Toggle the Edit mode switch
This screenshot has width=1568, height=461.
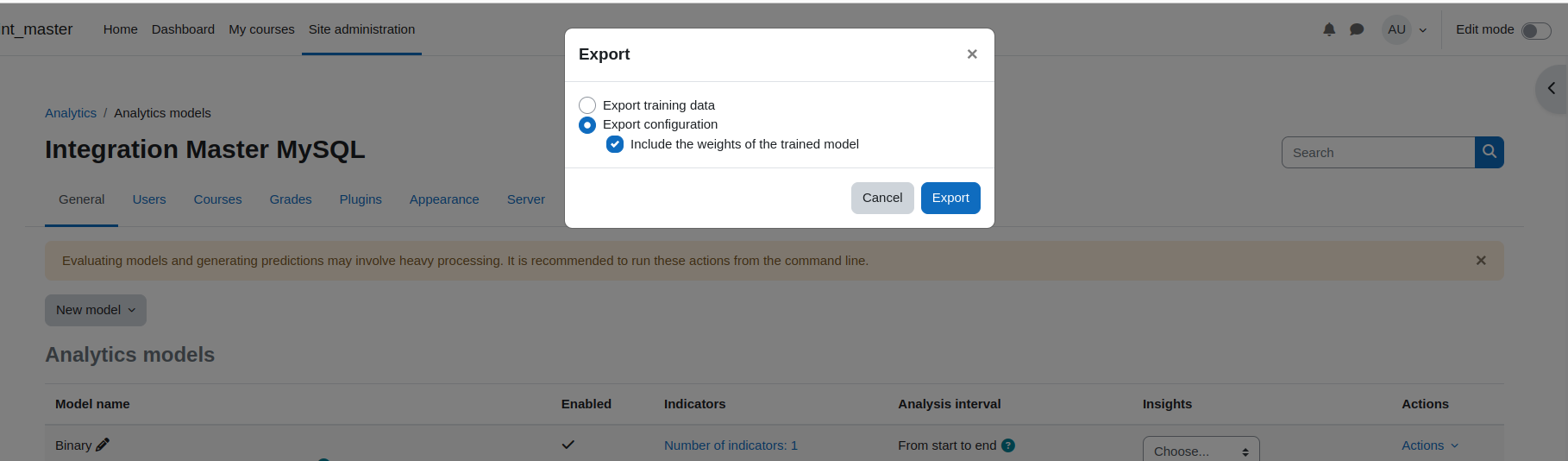click(x=1536, y=31)
